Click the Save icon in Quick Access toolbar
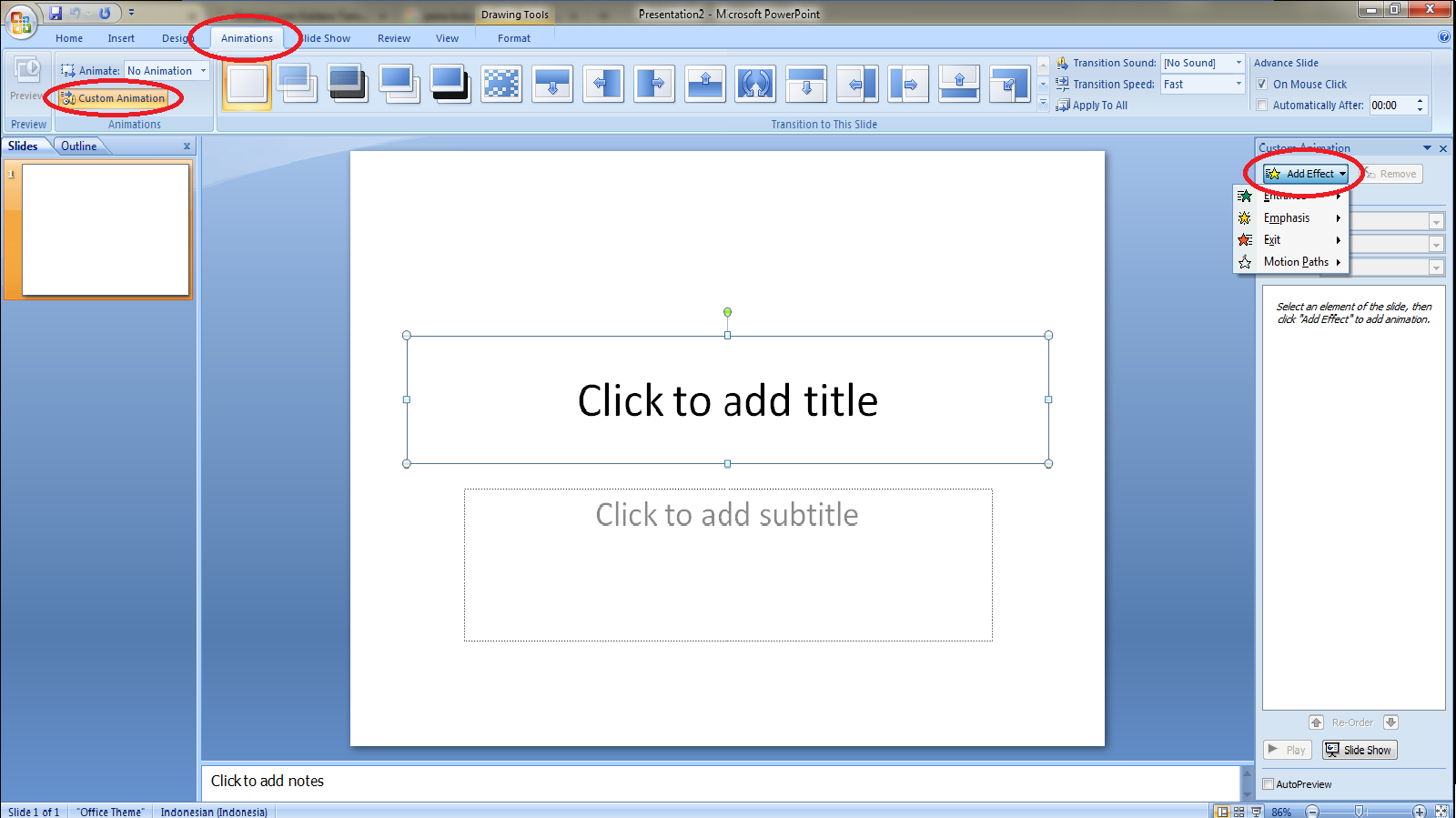1456x818 pixels. click(56, 14)
